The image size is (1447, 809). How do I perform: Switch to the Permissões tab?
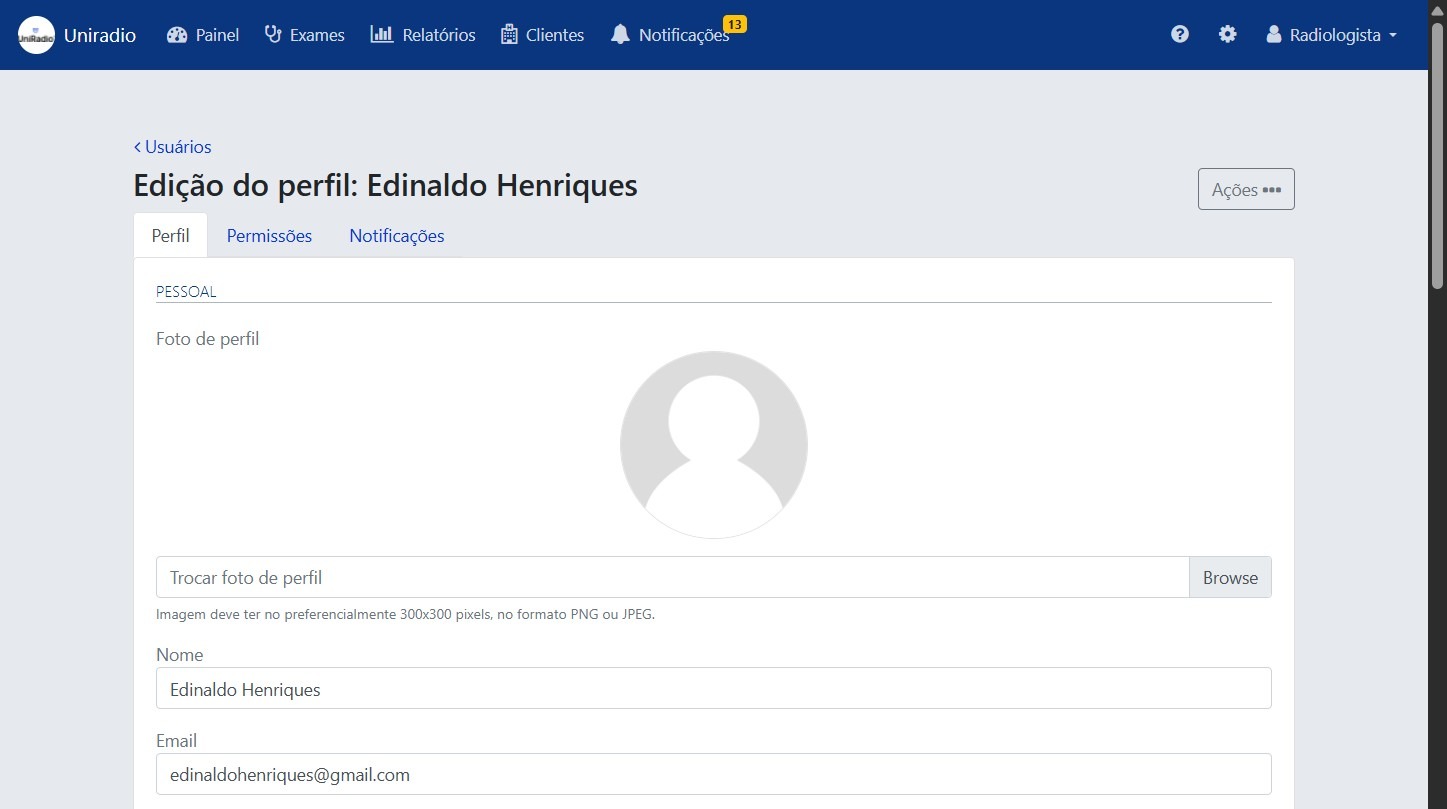click(269, 235)
